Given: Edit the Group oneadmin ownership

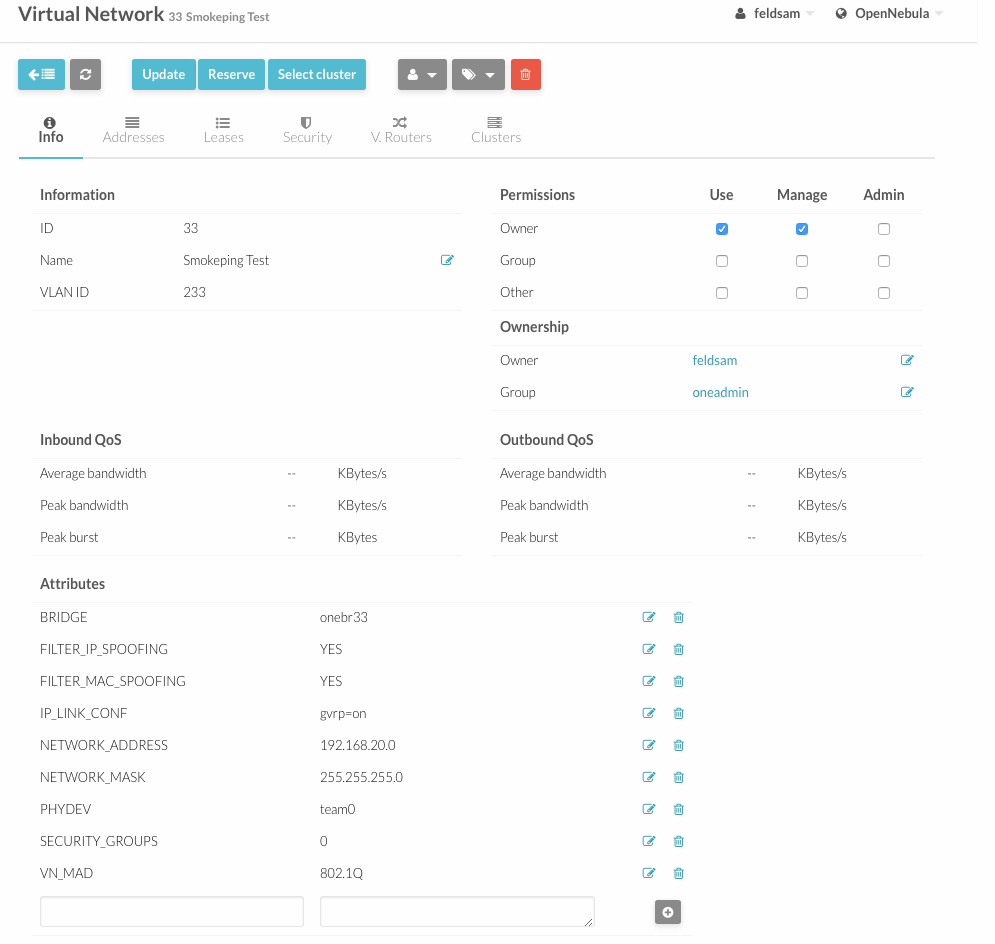Looking at the screenshot, I should click(907, 392).
